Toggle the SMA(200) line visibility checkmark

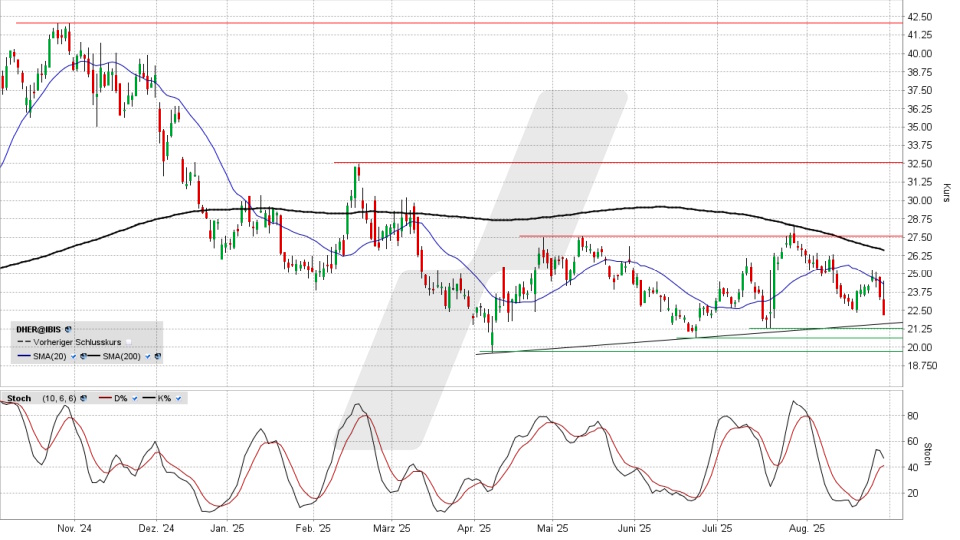148,356
